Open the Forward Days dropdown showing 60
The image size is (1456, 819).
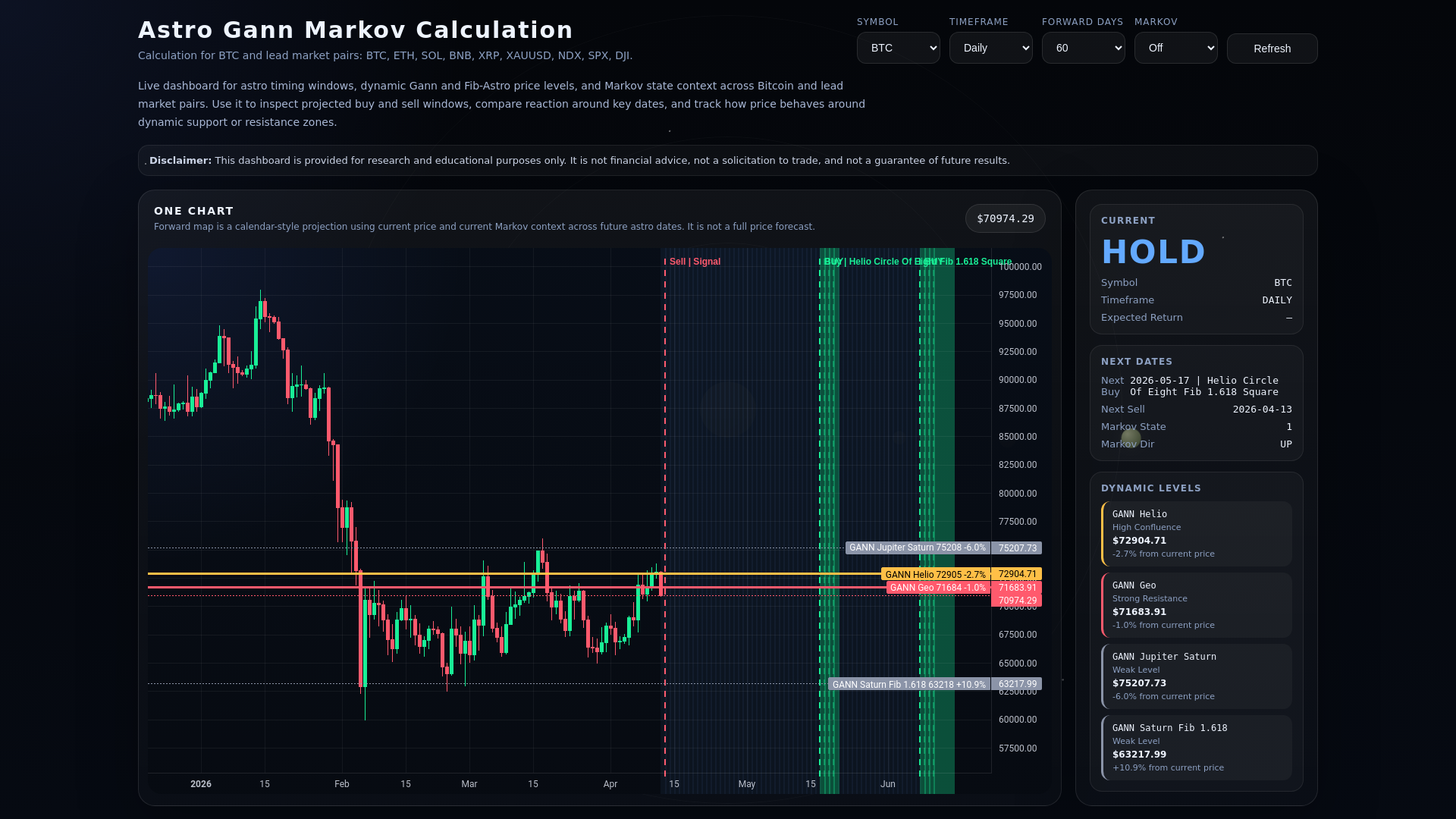pyautogui.click(x=1083, y=48)
